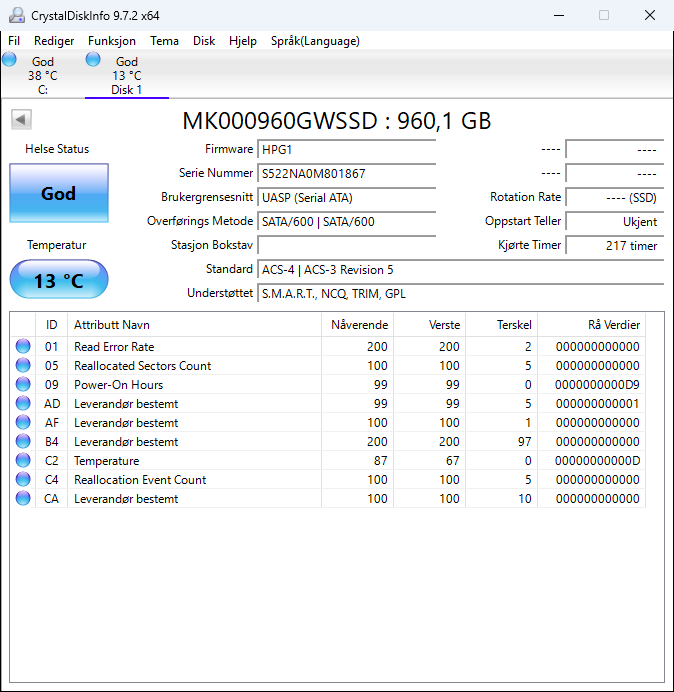Click the interface field UASP (Serial ATA)
The width and height of the screenshot is (674, 692).
click(x=346, y=197)
